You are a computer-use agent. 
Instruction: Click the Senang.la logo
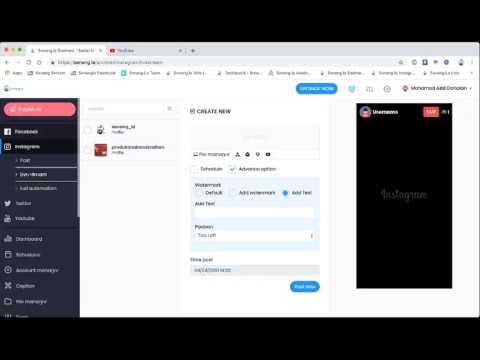point(14,89)
